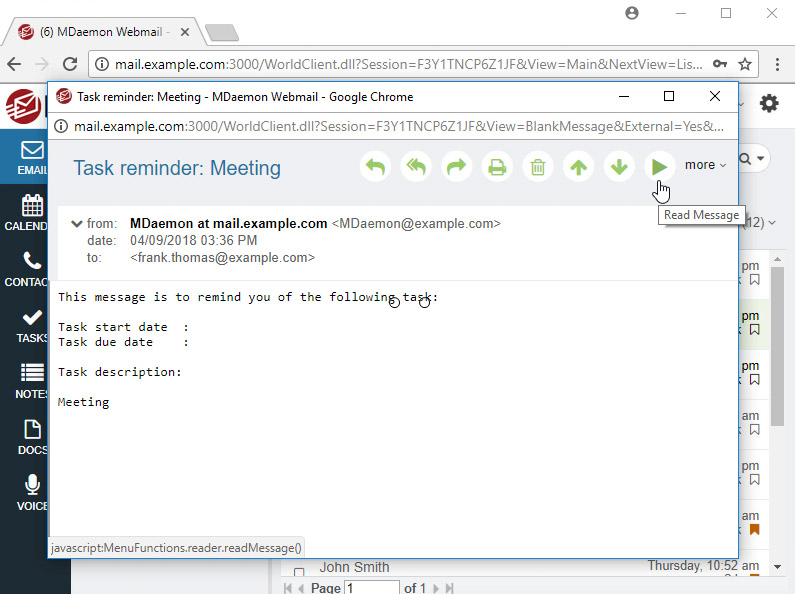Open the Chrome three-dot menu
Image resolution: width=795 pixels, height=594 pixels.
click(x=777, y=64)
